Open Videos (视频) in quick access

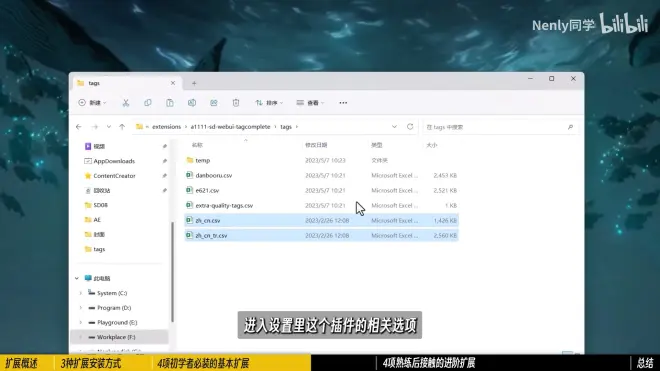(99, 147)
